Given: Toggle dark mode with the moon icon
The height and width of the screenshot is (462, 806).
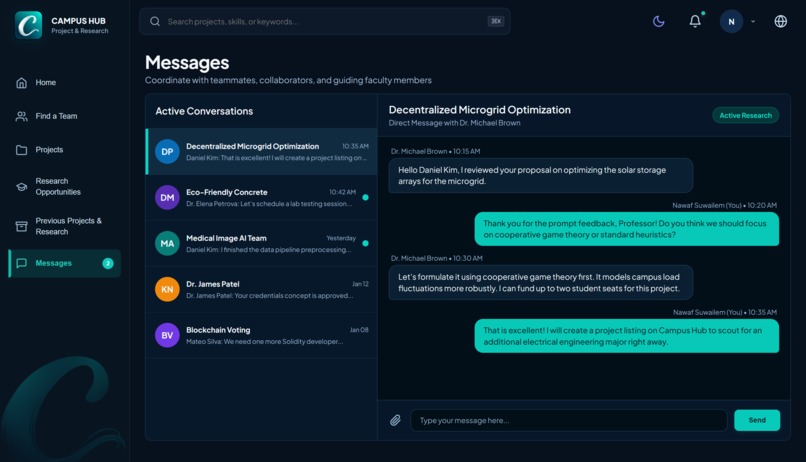Looking at the screenshot, I should (658, 22).
